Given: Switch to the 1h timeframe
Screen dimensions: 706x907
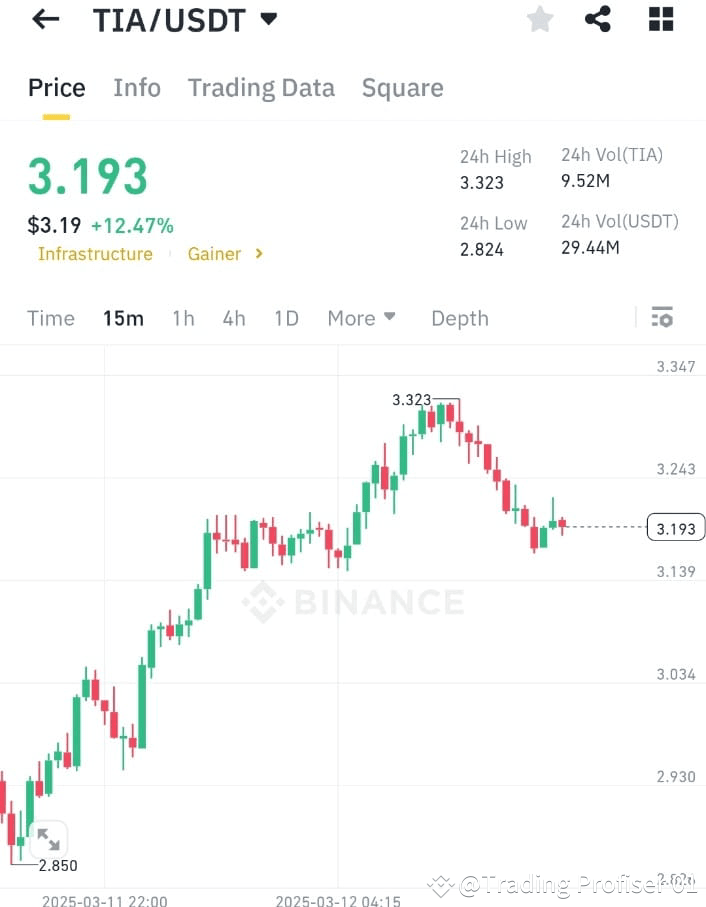Looking at the screenshot, I should tap(183, 318).
